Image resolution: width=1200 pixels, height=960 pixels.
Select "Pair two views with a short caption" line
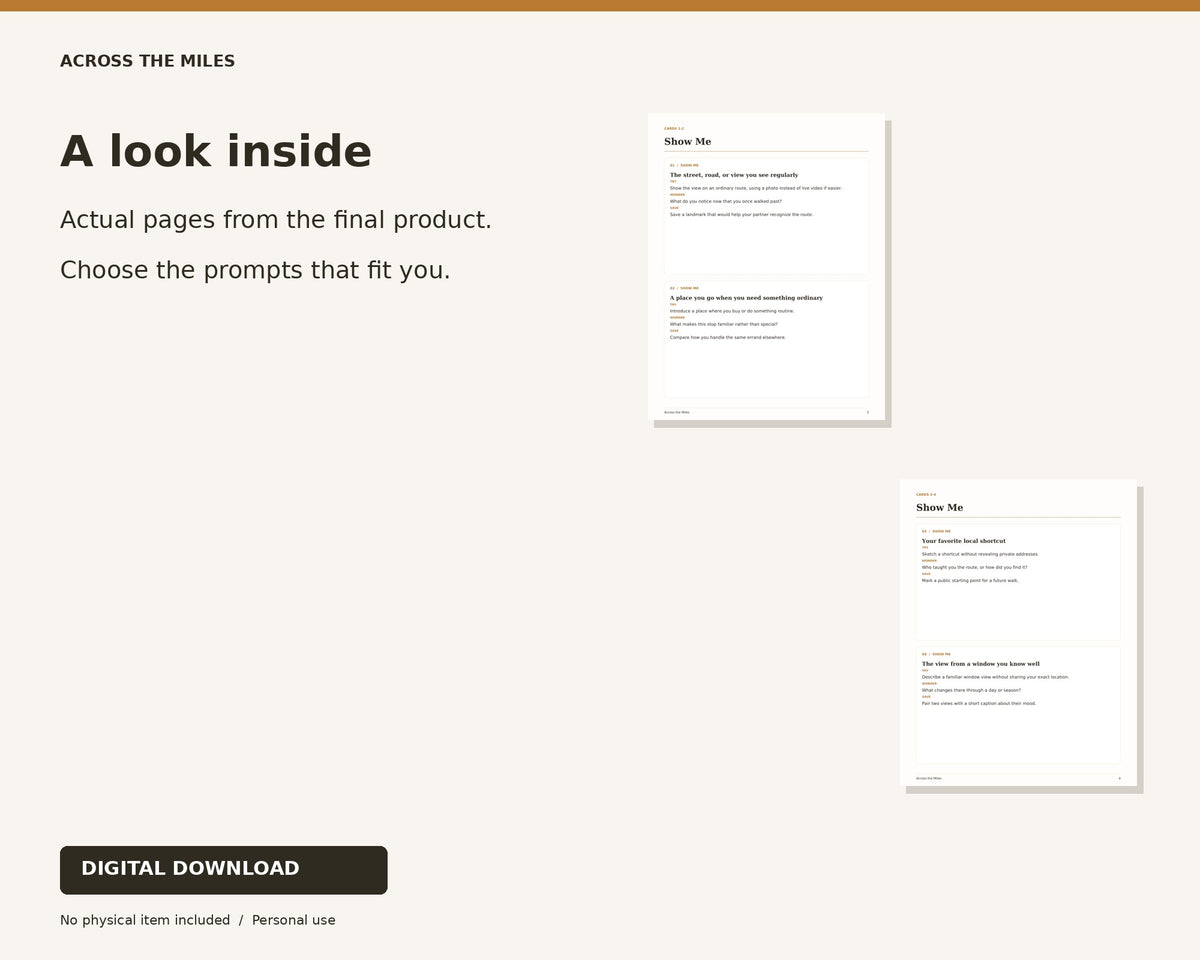pos(979,703)
